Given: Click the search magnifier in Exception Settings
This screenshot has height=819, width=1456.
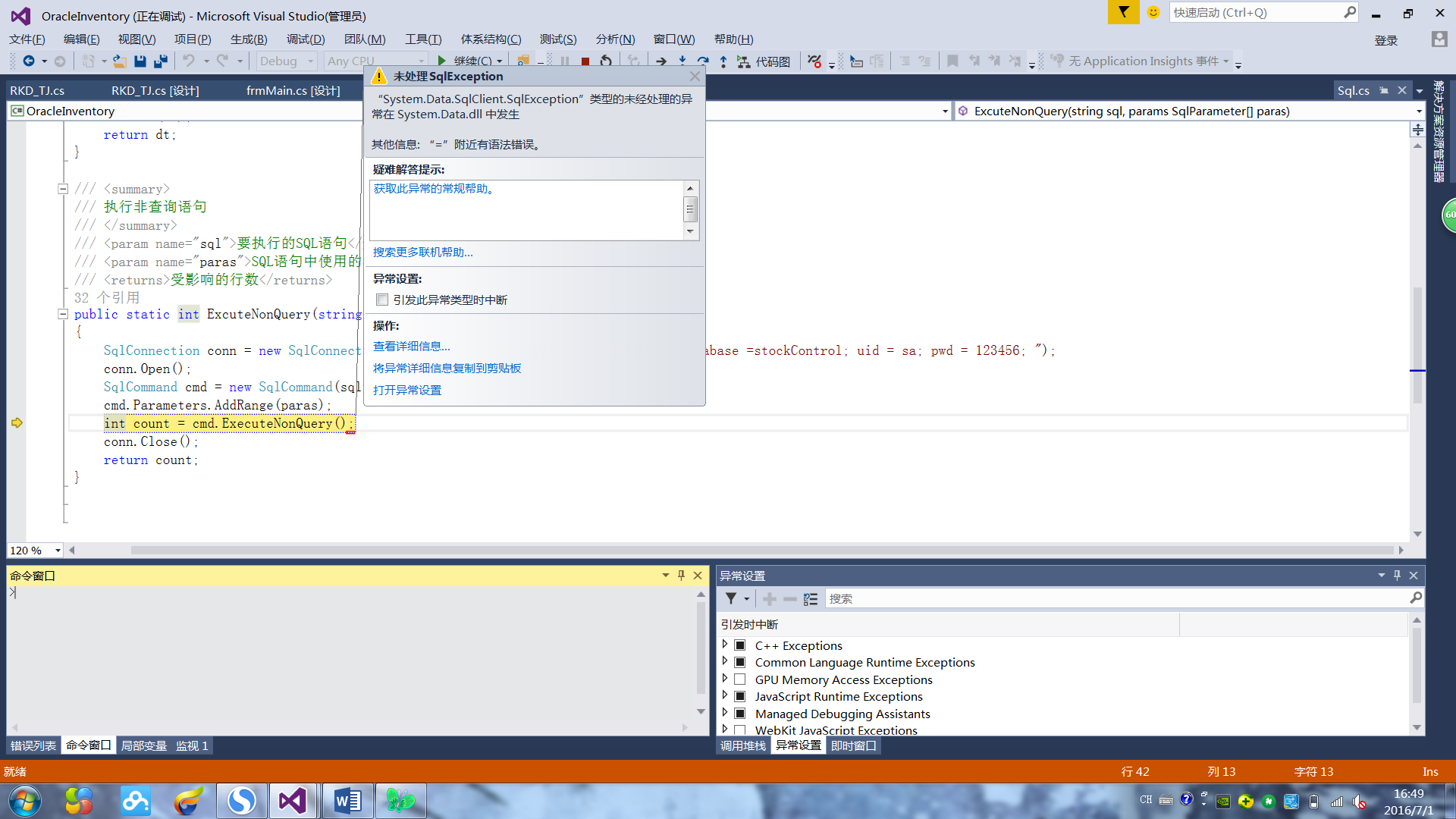Looking at the screenshot, I should point(1415,598).
